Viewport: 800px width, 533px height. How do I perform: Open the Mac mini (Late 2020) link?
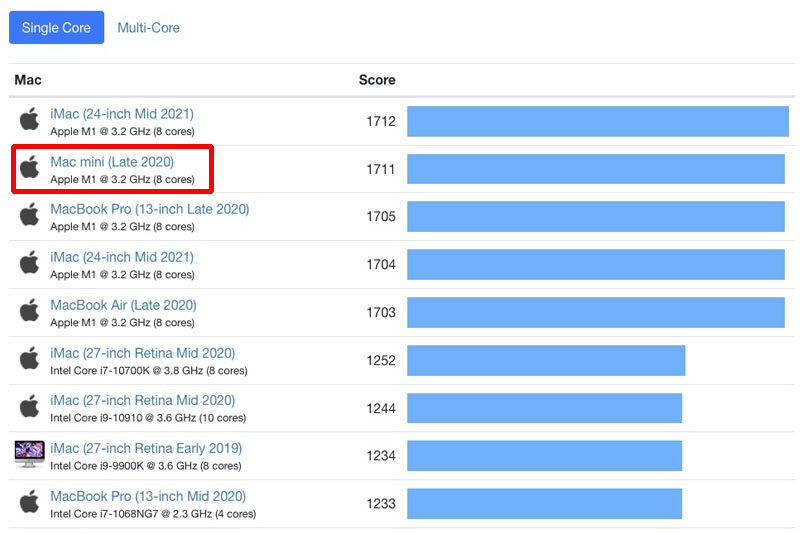pos(112,162)
